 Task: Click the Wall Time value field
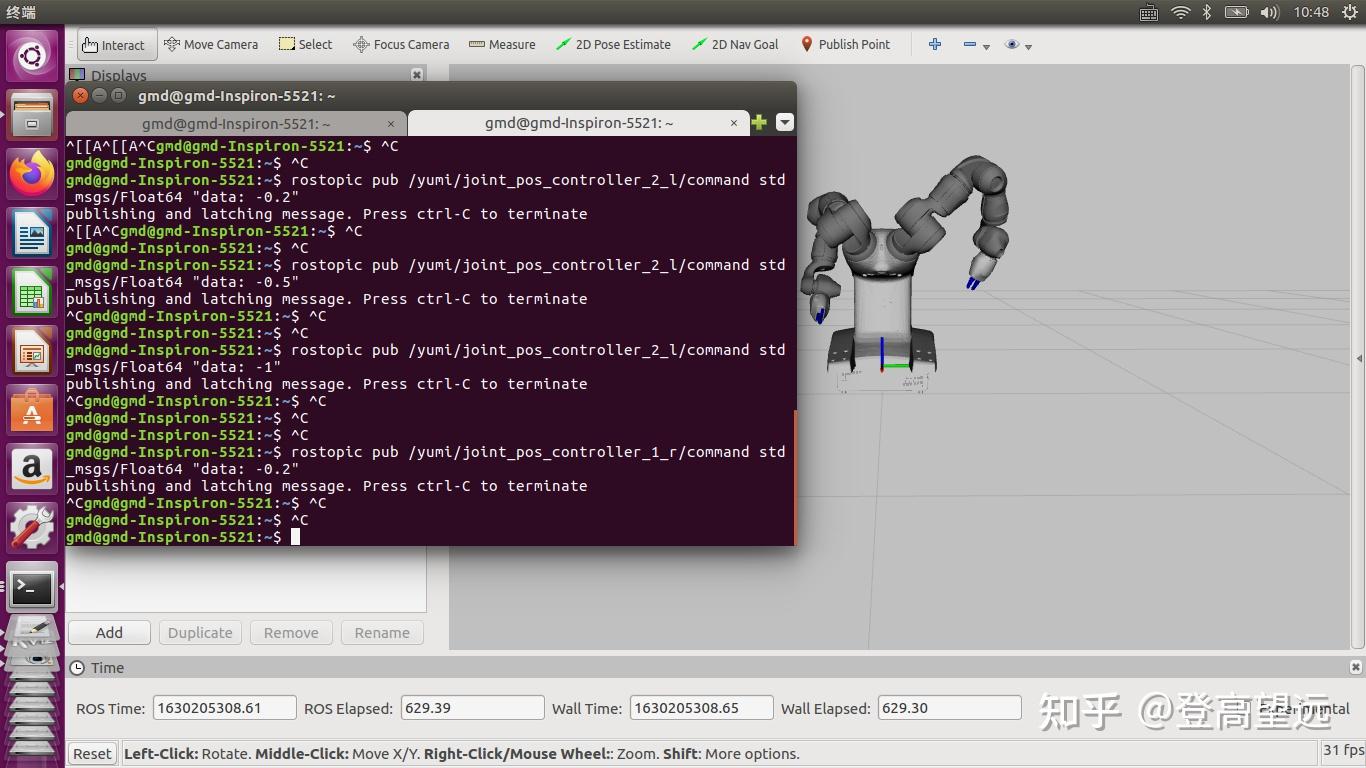coord(701,708)
